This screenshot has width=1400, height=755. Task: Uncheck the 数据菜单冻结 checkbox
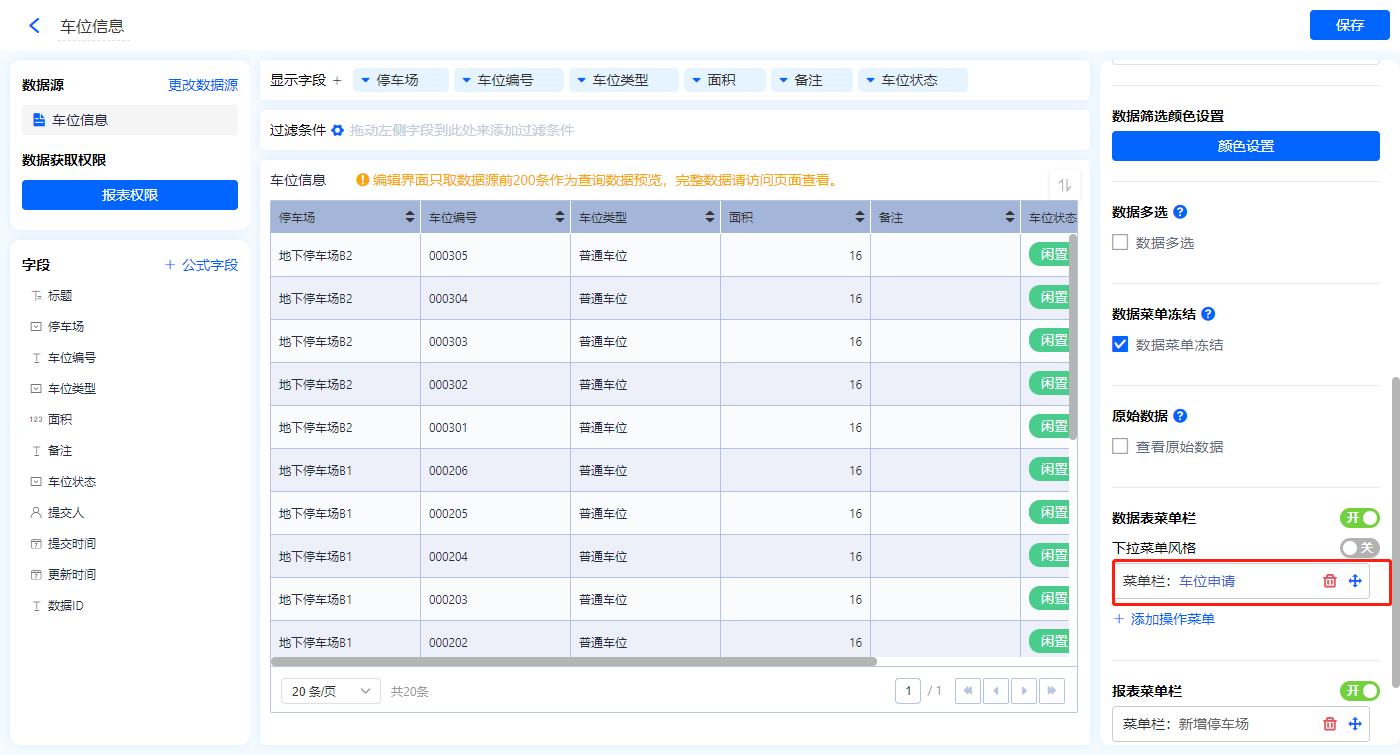[x=1120, y=344]
